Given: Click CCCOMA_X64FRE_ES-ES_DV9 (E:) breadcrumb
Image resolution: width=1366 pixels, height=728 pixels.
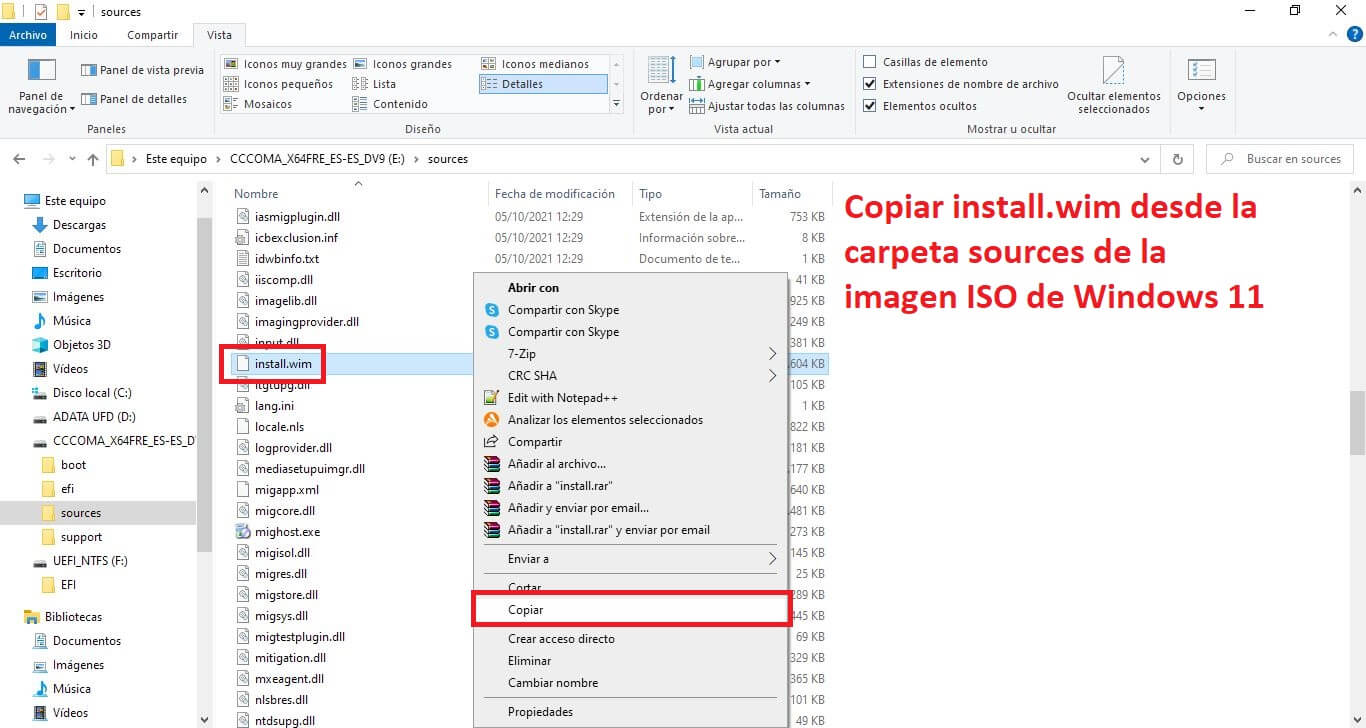Looking at the screenshot, I should click(x=318, y=159).
